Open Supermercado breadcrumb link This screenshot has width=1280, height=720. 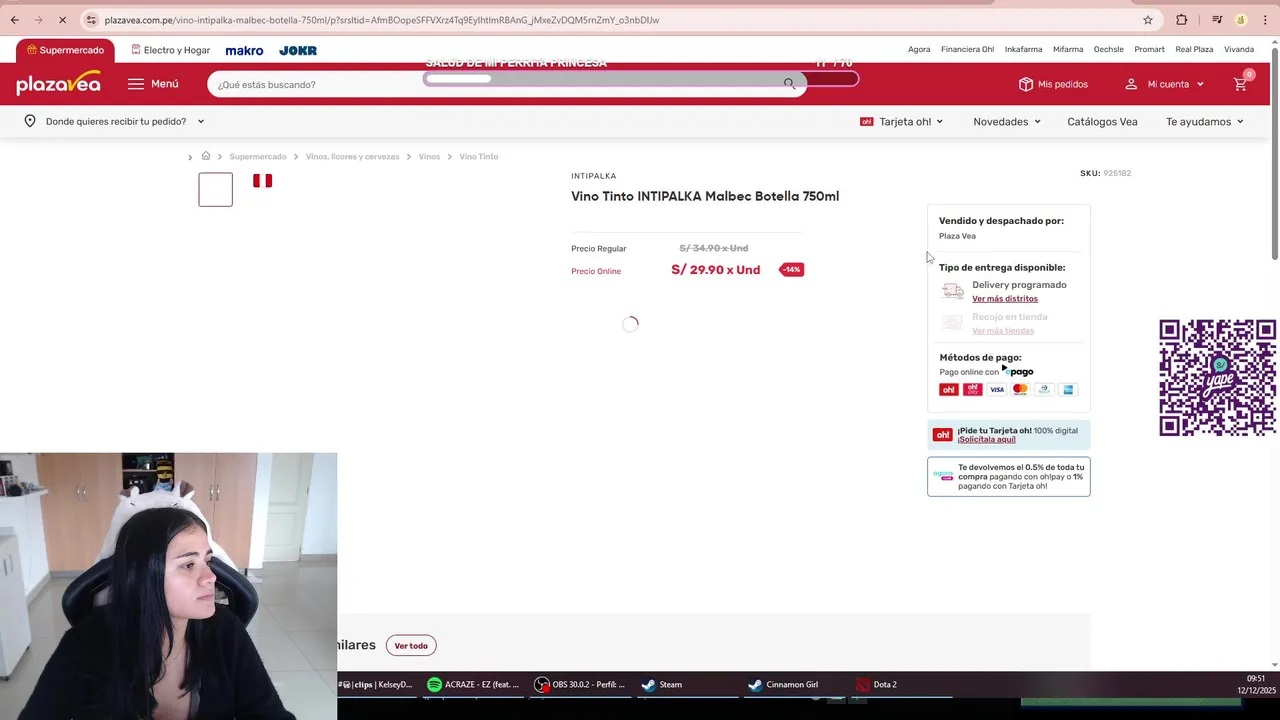[258, 157]
